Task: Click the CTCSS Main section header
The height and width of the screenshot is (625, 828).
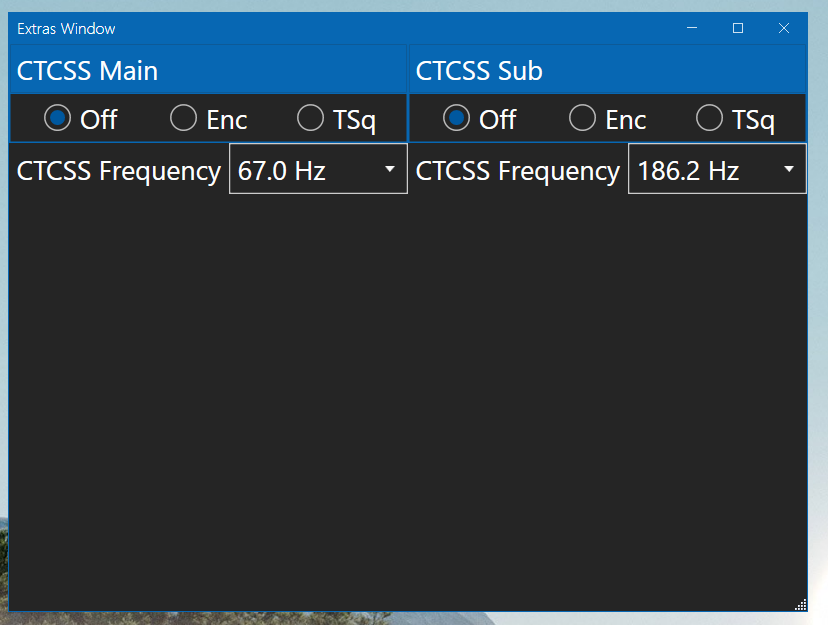Action: [208, 70]
